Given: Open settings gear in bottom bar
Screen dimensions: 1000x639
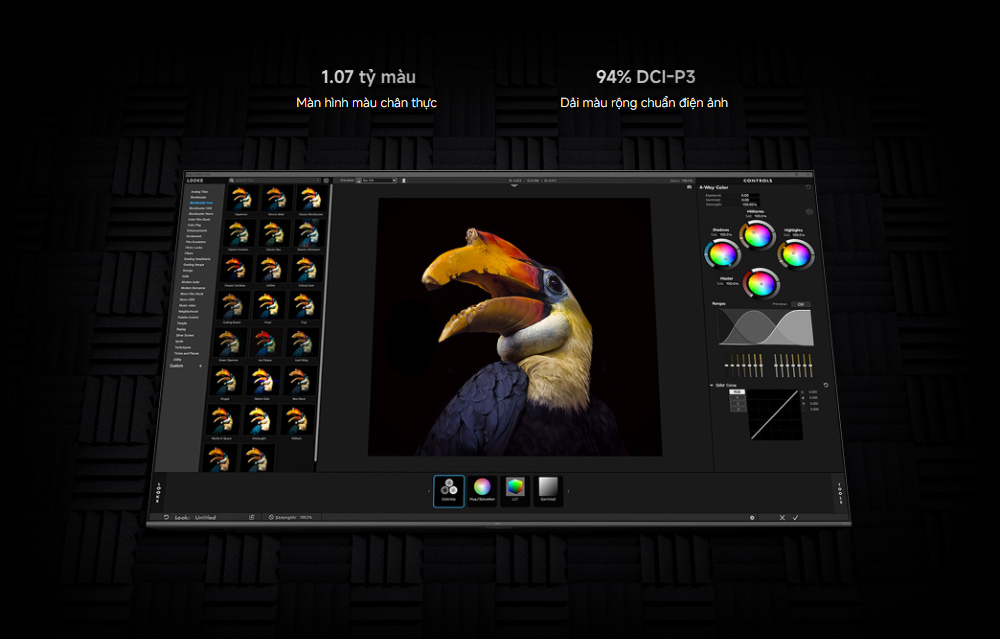Looking at the screenshot, I should [751, 517].
